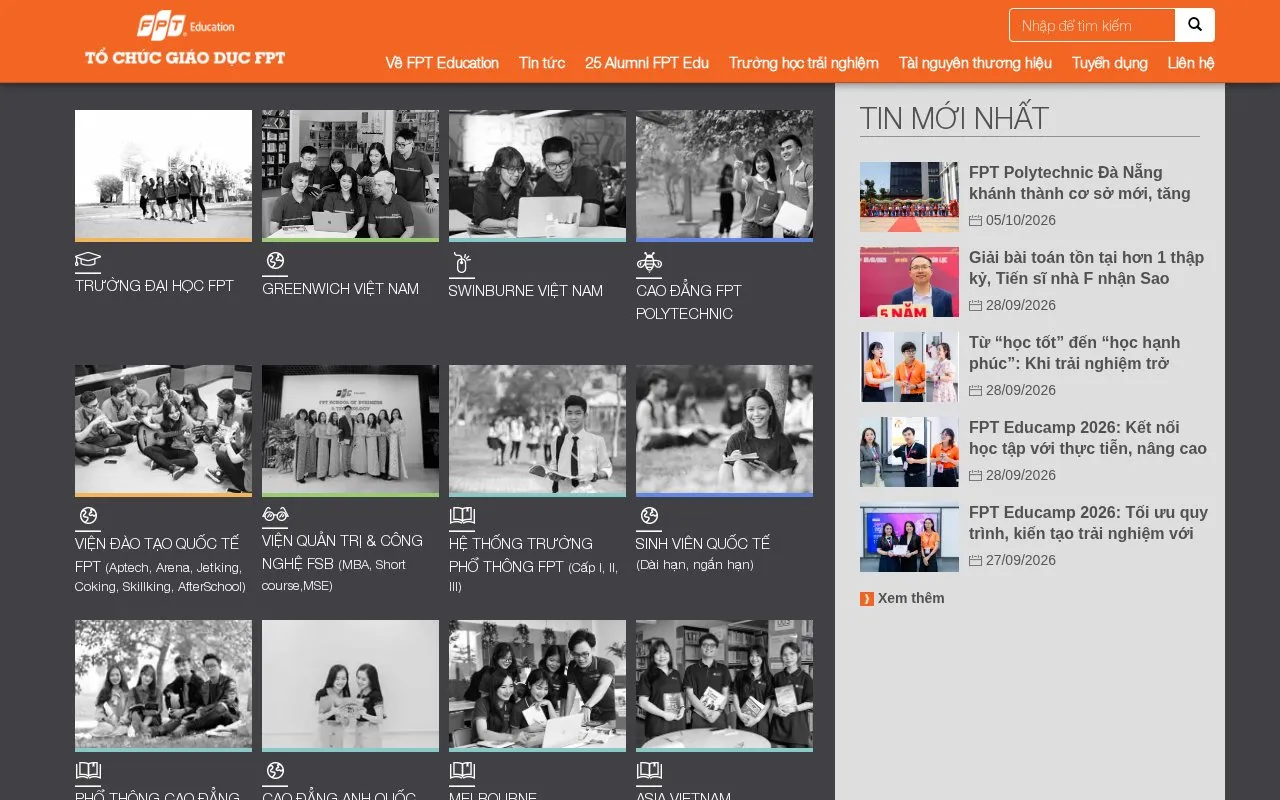The image size is (1280, 800).
Task: Click the Xem thêm link
Action: click(x=911, y=599)
